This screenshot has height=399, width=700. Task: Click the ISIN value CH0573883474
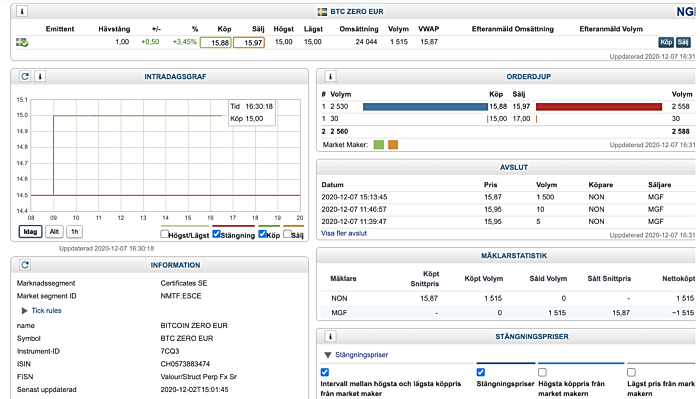(x=185, y=364)
